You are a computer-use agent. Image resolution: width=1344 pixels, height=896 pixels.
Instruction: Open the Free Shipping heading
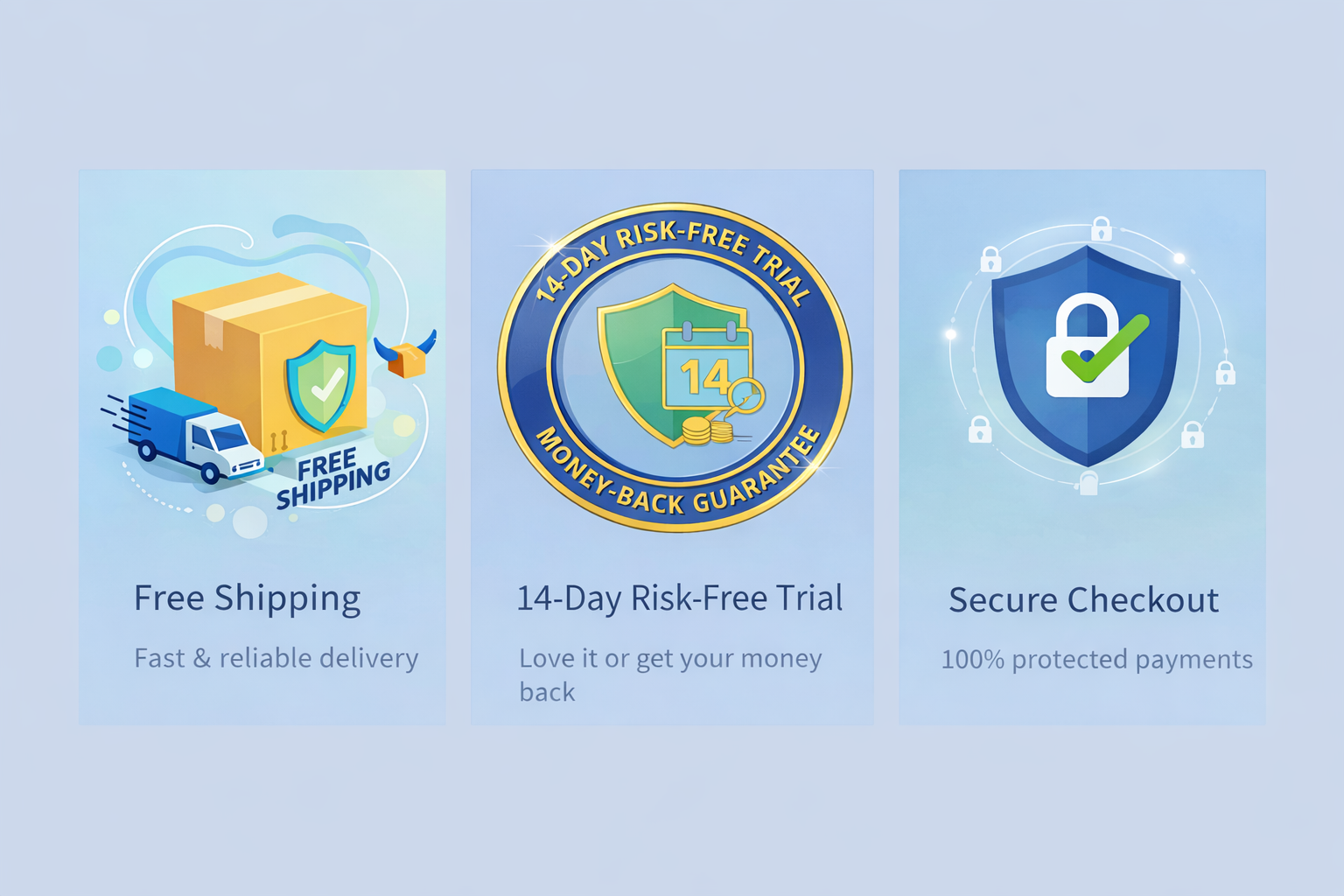click(247, 599)
